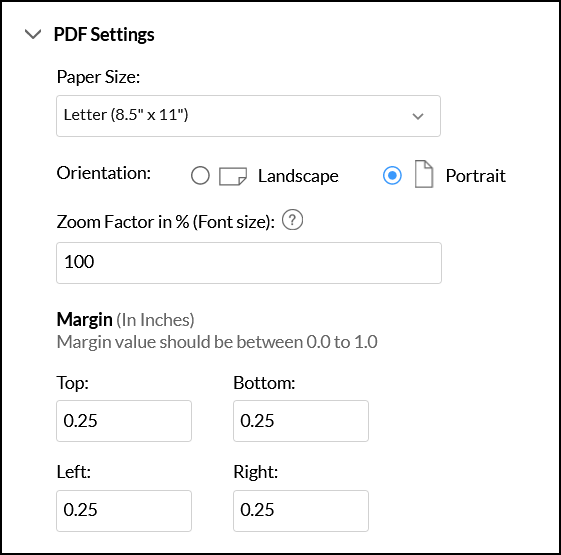Viewport: 561px width, 555px height.
Task: Select the Portrait radio button
Action: click(392, 175)
